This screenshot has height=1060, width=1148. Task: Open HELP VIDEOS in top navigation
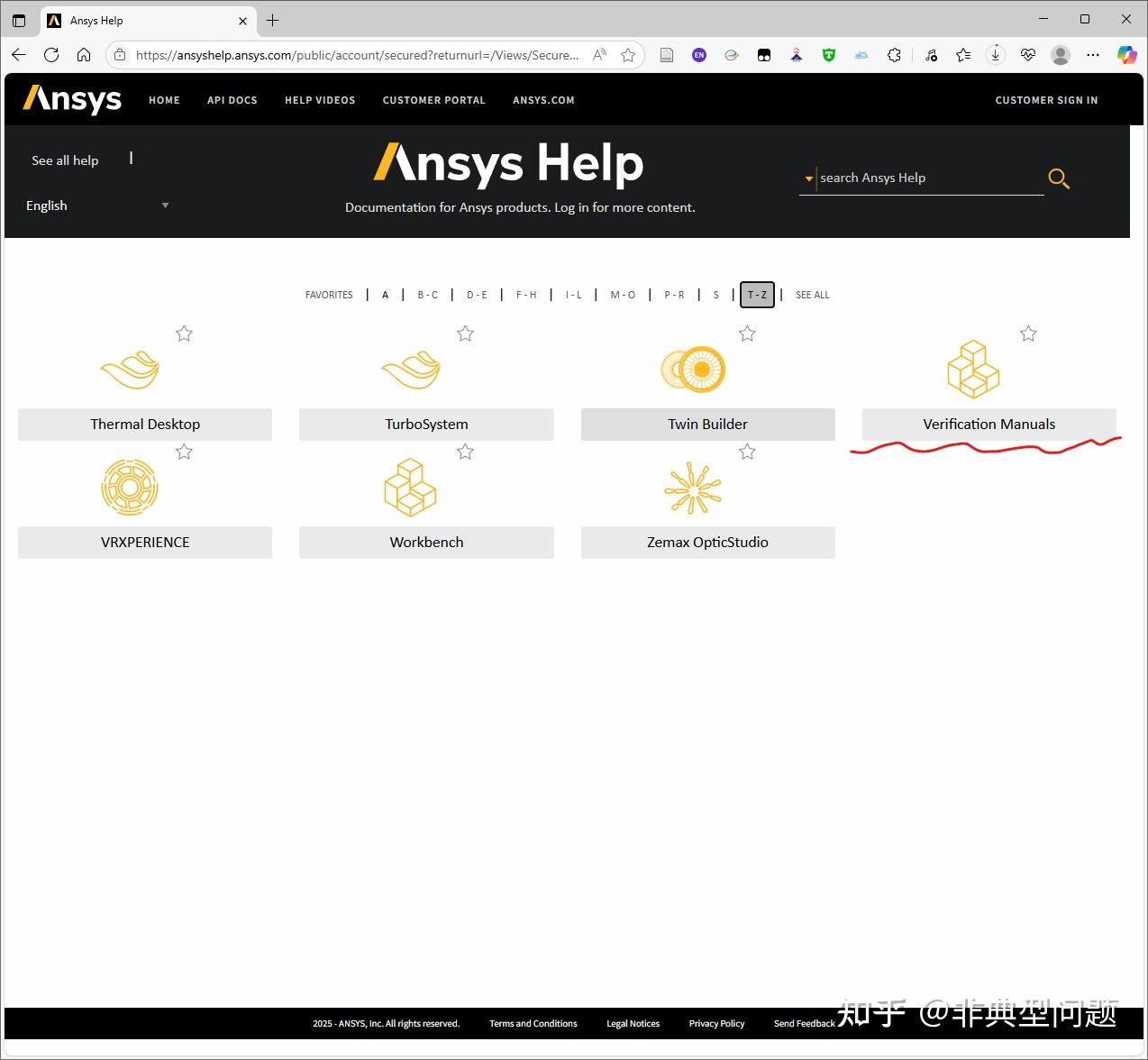(320, 100)
